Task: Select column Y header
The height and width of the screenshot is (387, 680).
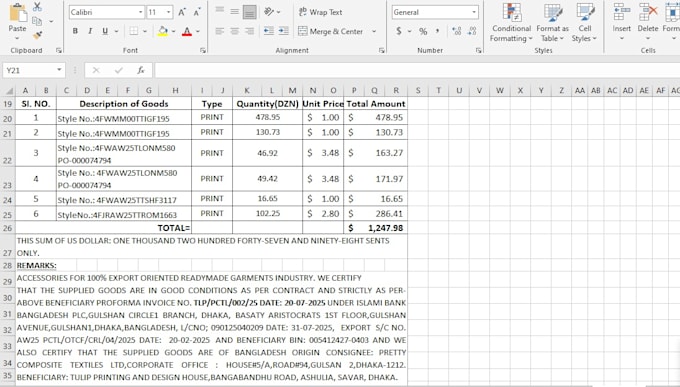Action: (x=541, y=91)
